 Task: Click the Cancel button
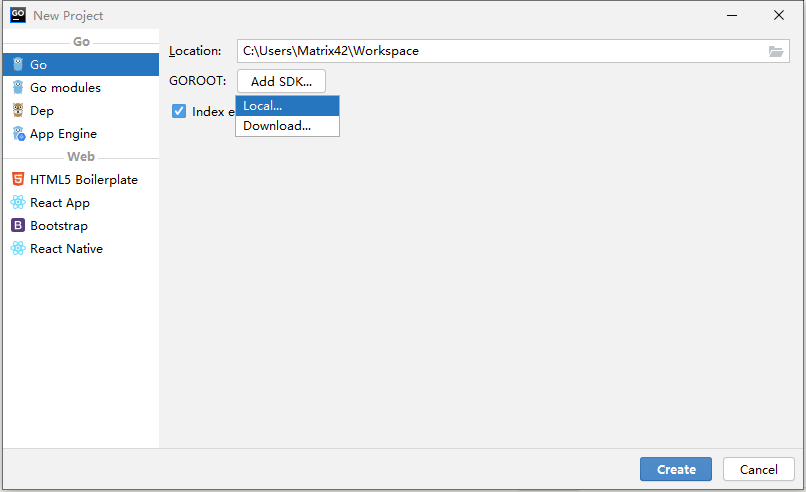click(759, 469)
